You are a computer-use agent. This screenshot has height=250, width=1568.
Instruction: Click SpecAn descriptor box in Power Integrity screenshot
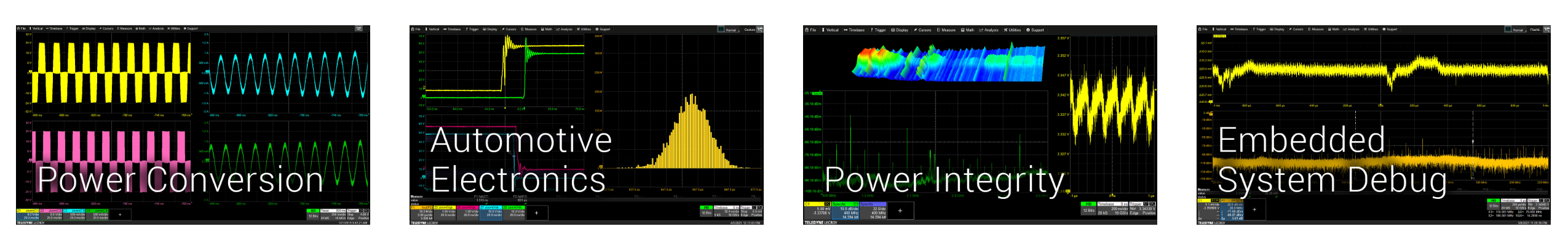[x=845, y=211]
